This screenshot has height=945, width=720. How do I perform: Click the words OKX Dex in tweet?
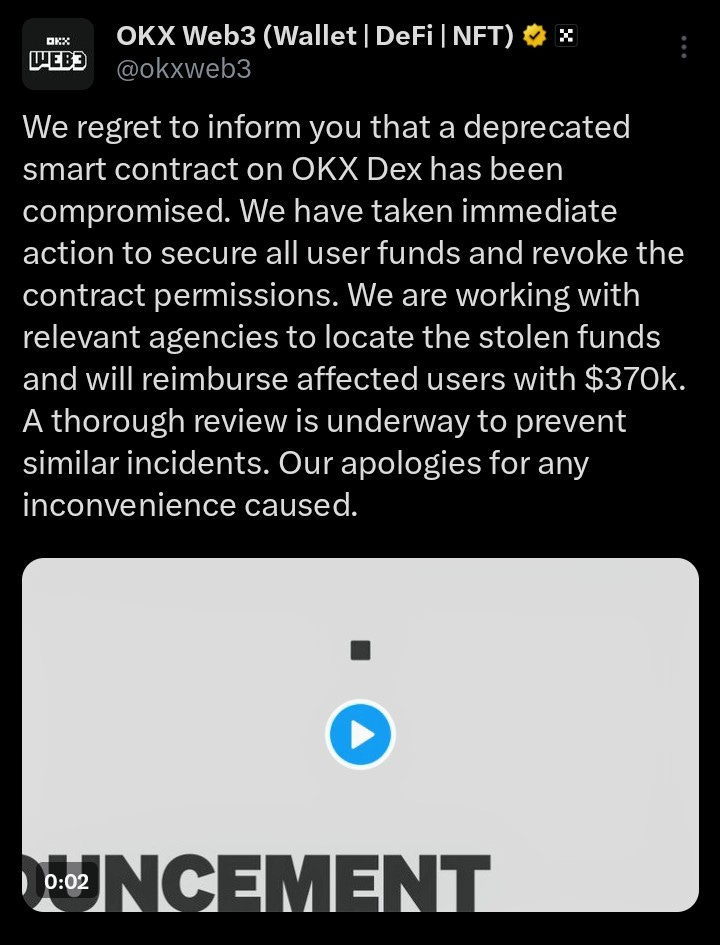pos(357,169)
